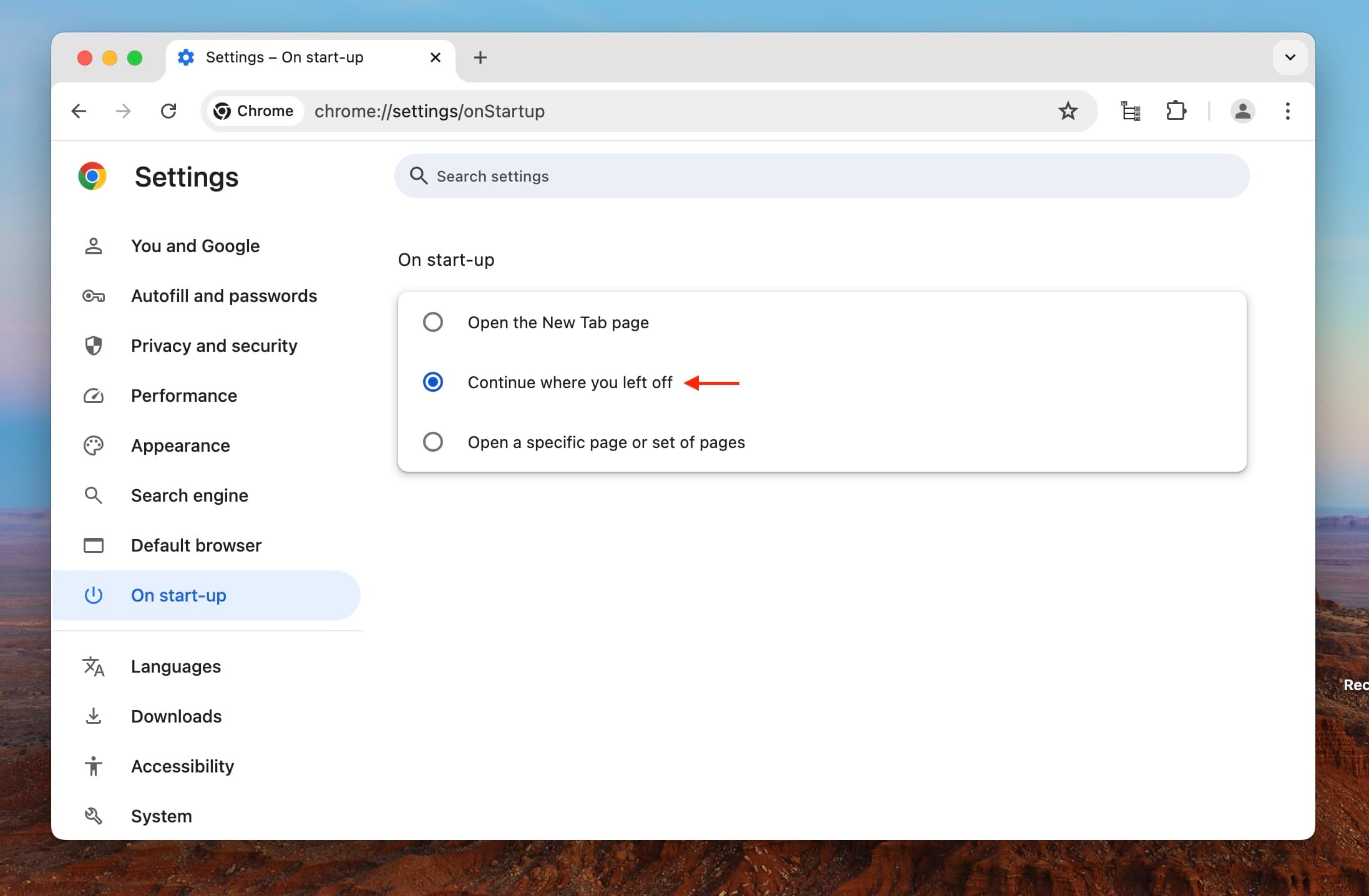Screen dimensions: 1369x896
Task: Reload the current page
Action: pyautogui.click(x=169, y=111)
